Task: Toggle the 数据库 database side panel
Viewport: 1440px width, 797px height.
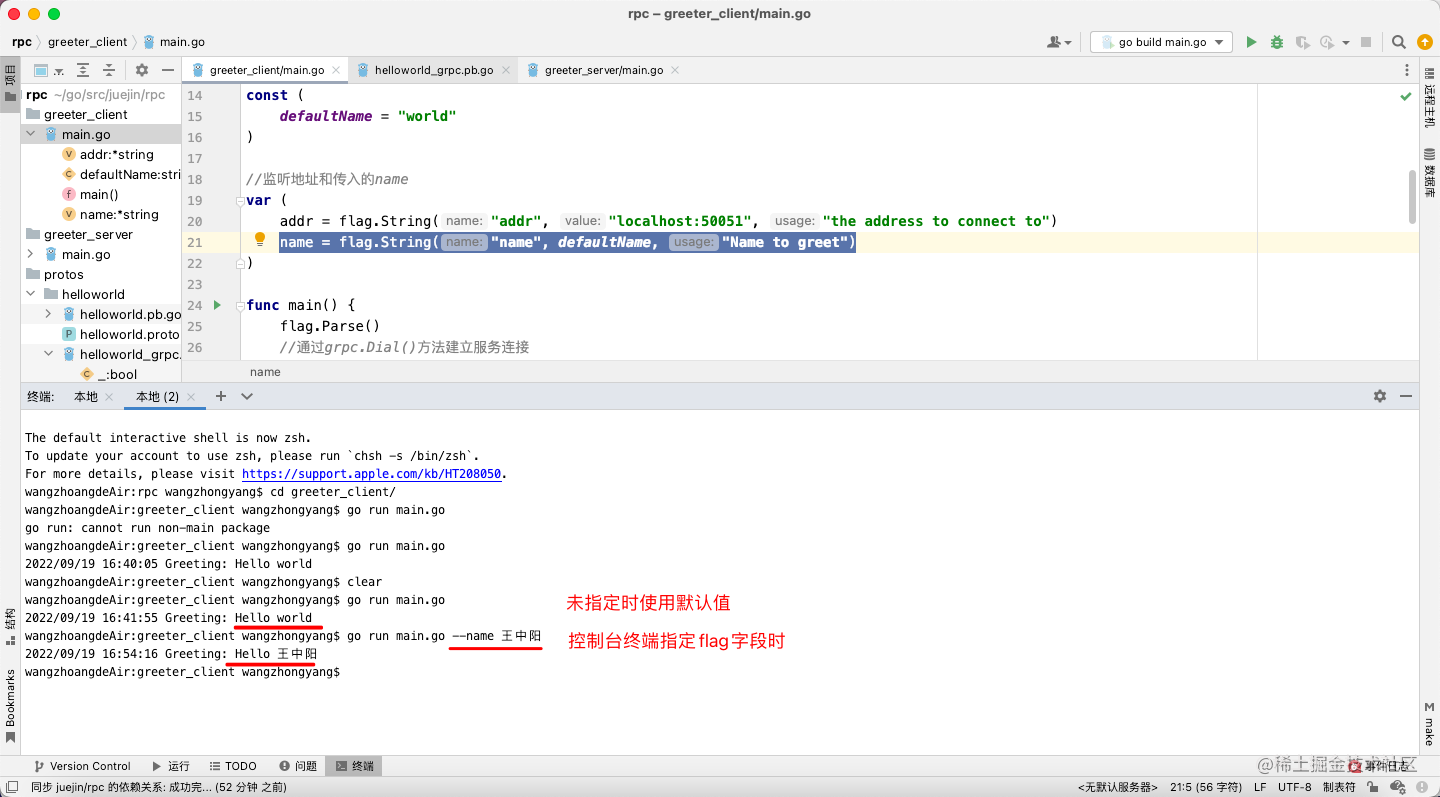Action: coord(1429,175)
